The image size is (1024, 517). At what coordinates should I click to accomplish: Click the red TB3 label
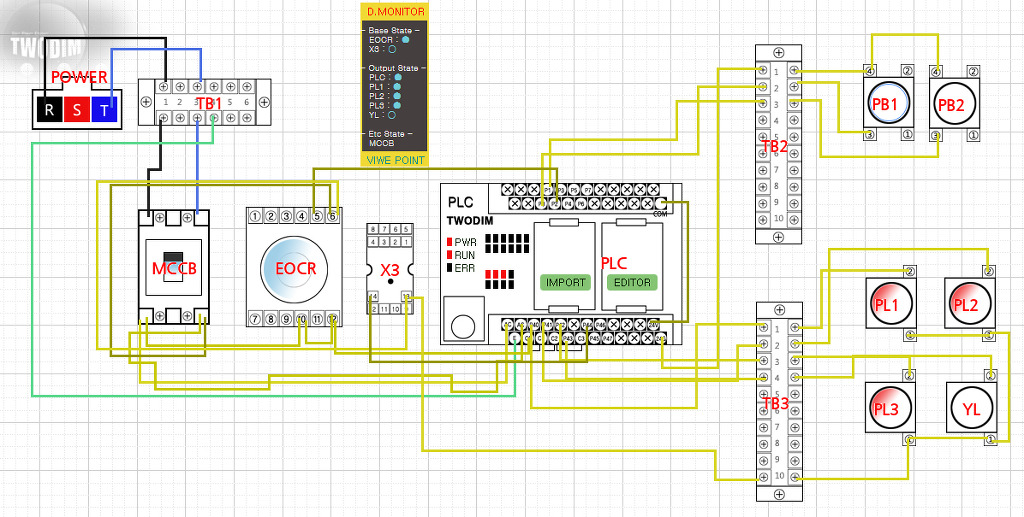pos(776,405)
